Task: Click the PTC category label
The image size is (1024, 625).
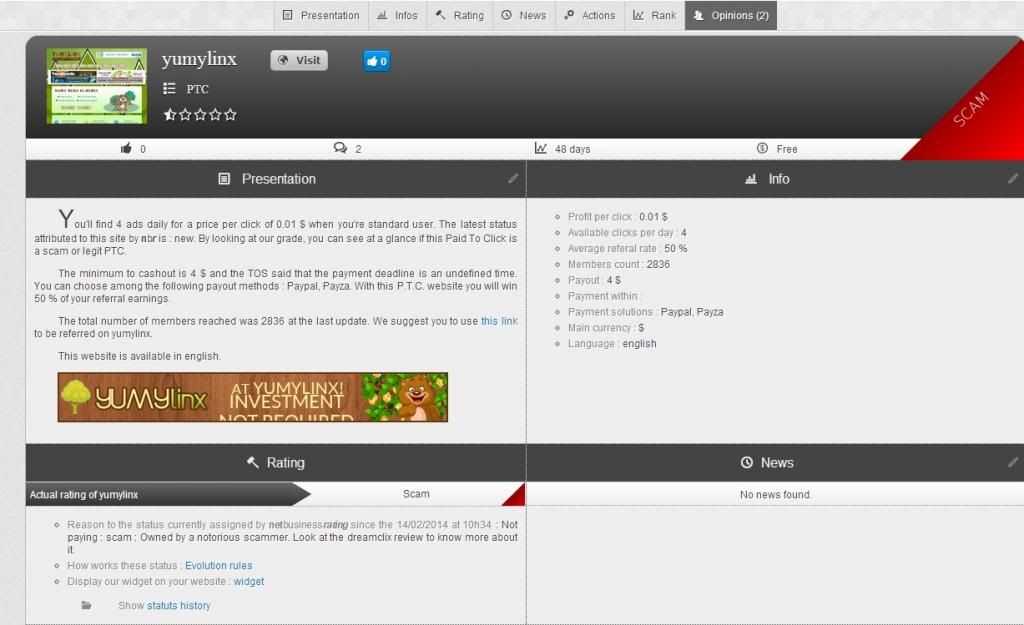Action: [197, 89]
